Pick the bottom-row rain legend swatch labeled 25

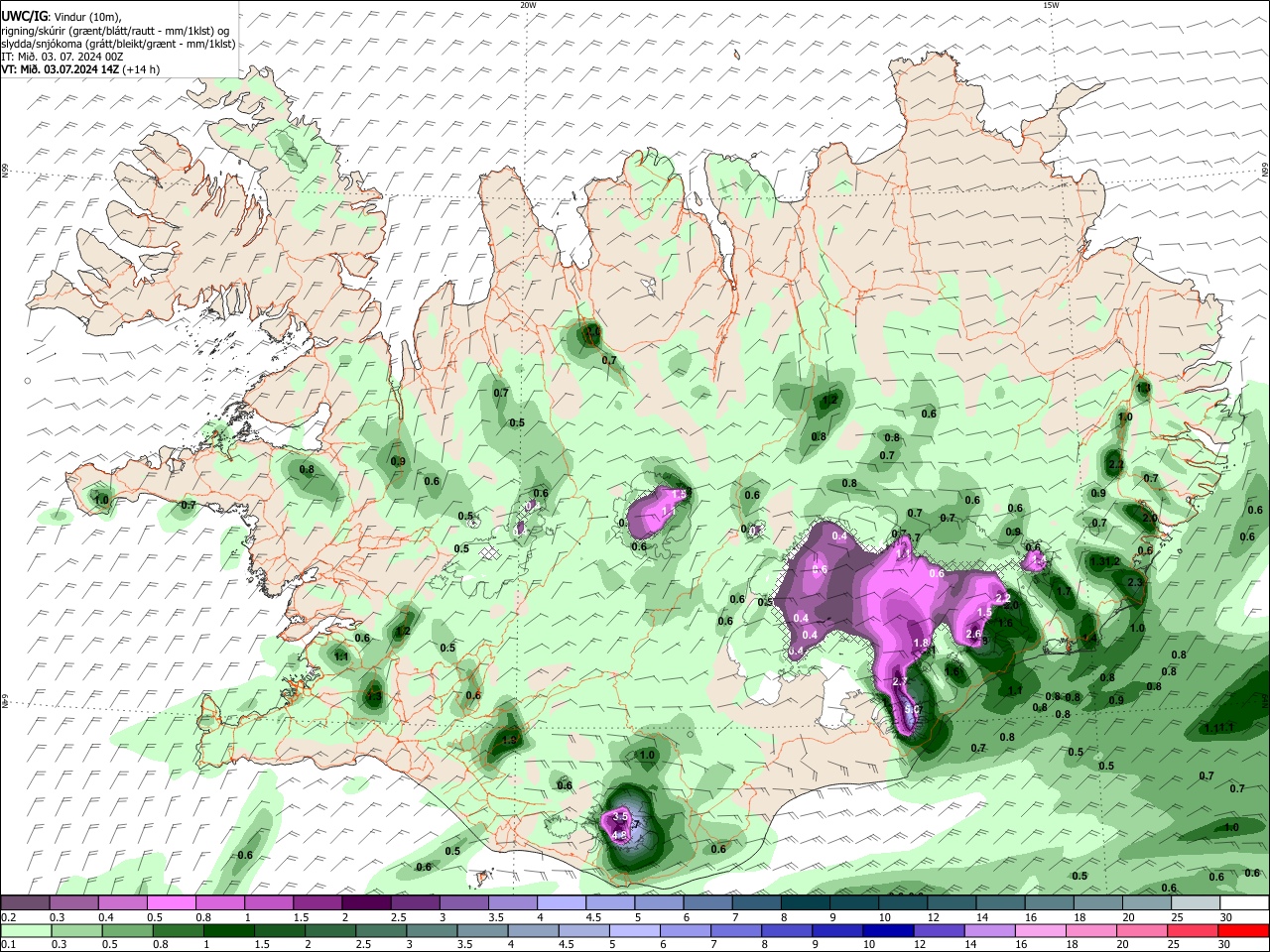point(1191,931)
